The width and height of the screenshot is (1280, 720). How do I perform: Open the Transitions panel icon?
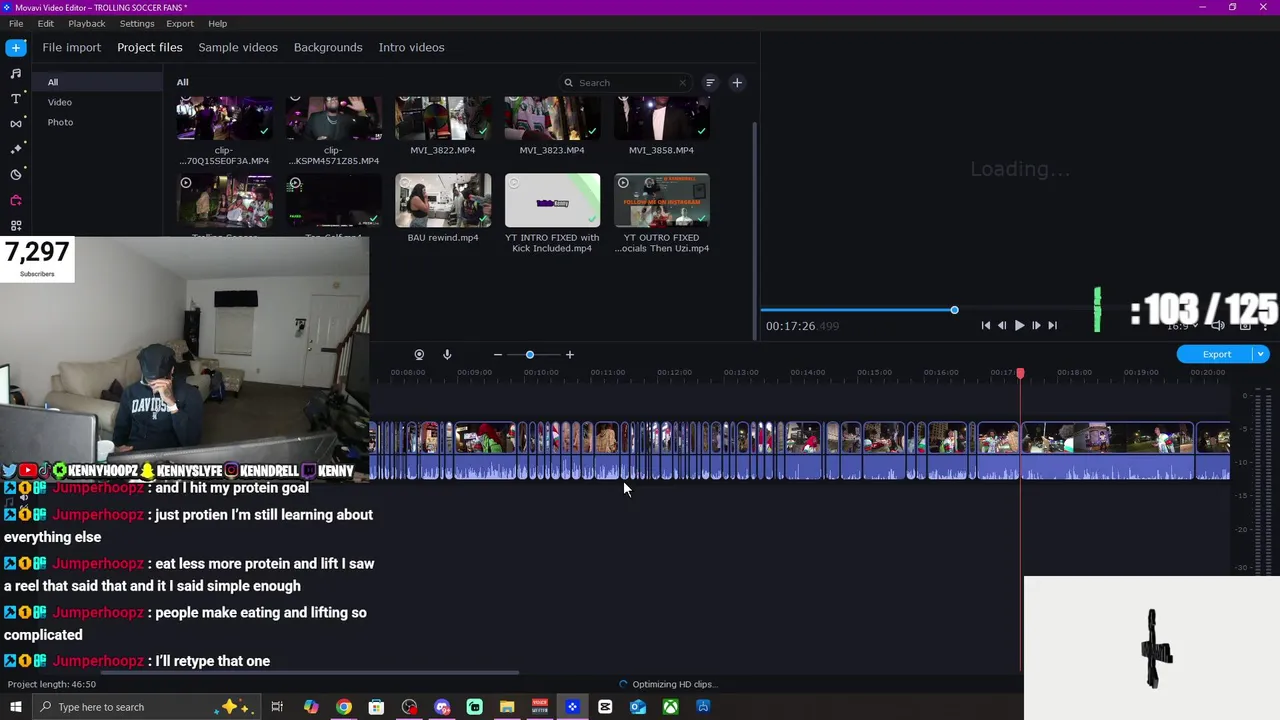(16, 124)
